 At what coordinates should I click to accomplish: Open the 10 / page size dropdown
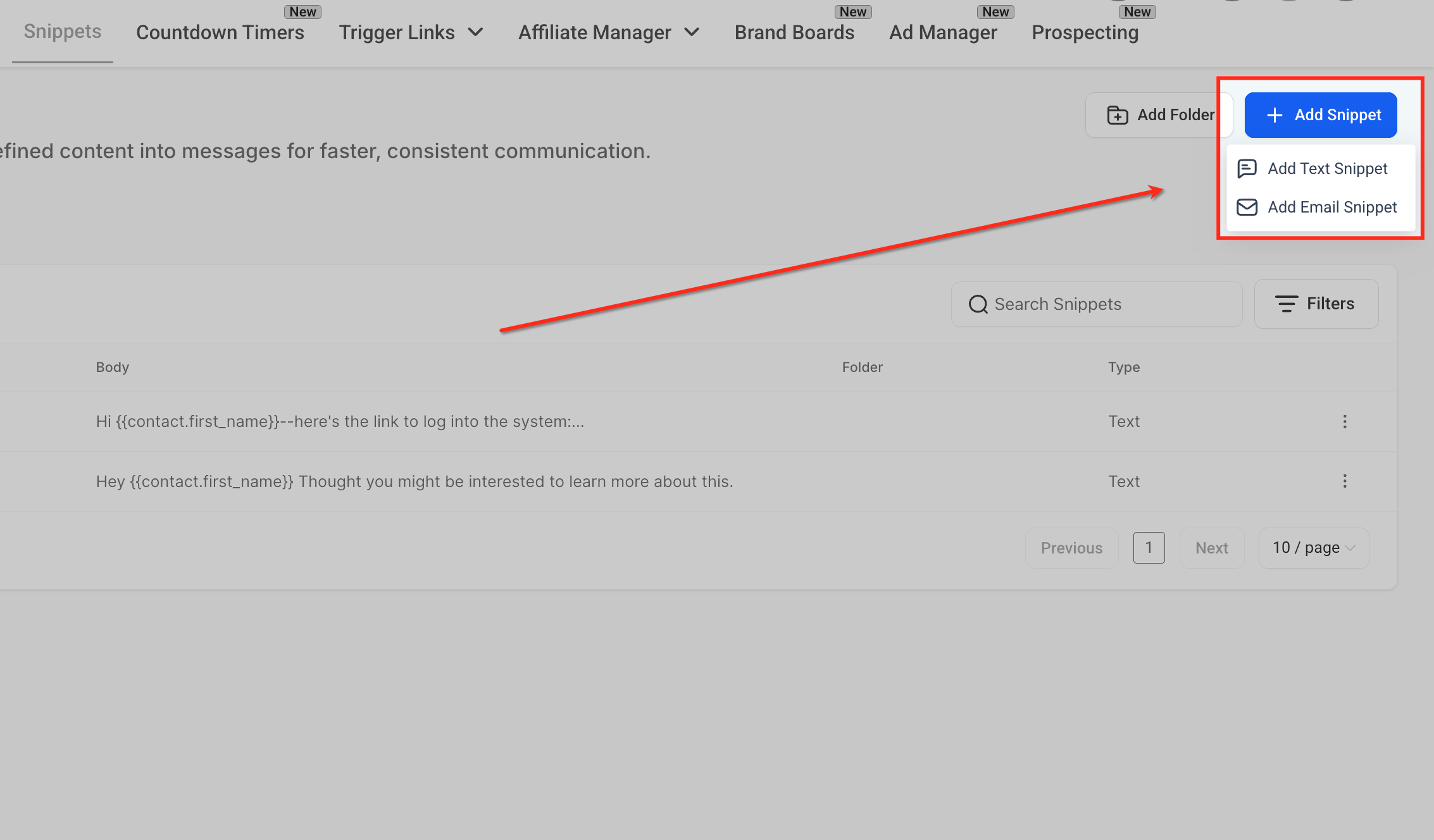(1314, 548)
